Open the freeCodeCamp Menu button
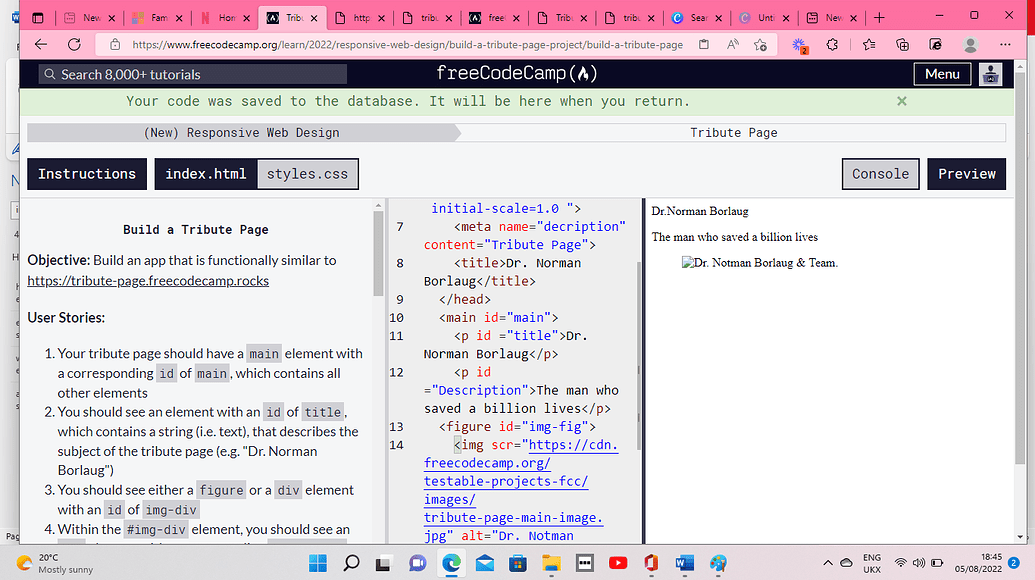This screenshot has height=580, width=1035. (x=941, y=73)
